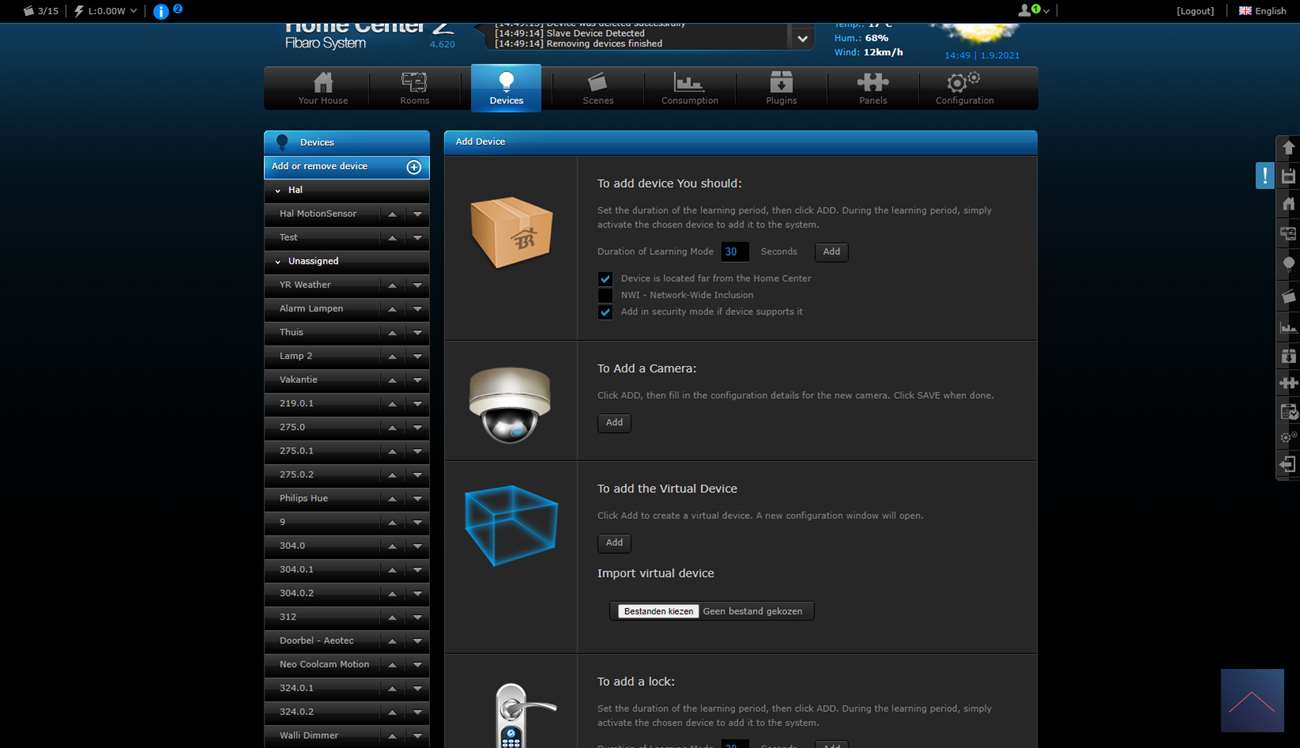Viewport: 1300px width, 748px height.
Task: Switch to the Scenes tab
Action: pyautogui.click(x=598, y=88)
